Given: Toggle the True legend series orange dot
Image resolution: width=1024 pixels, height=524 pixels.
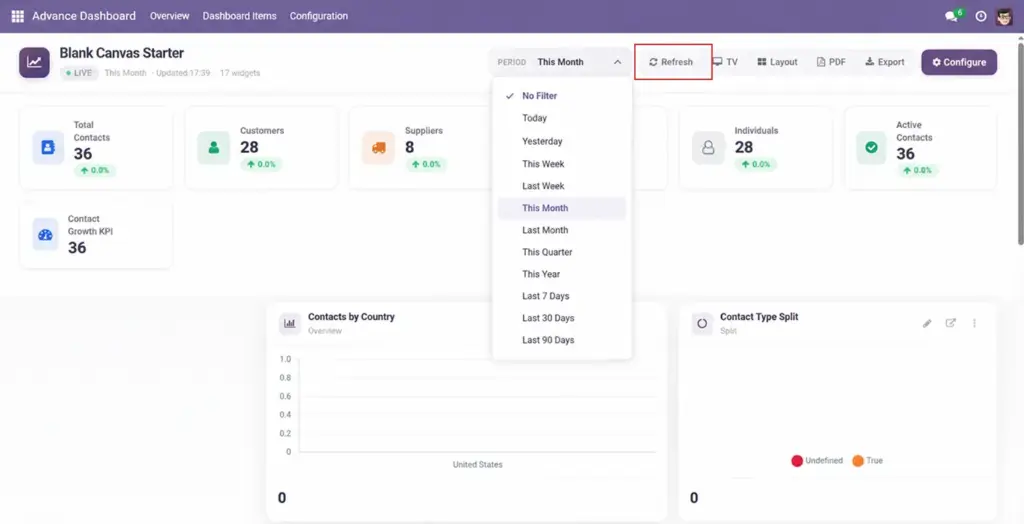Looking at the screenshot, I should pyautogui.click(x=857, y=461).
